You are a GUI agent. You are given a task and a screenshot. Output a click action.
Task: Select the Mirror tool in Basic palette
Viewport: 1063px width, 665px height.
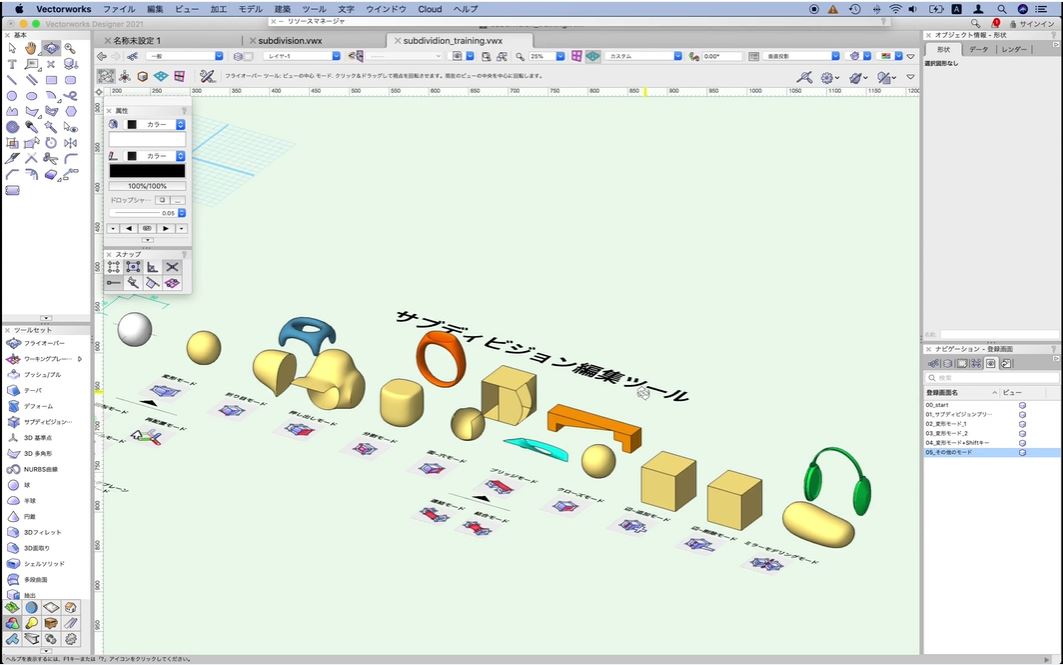tap(71, 142)
